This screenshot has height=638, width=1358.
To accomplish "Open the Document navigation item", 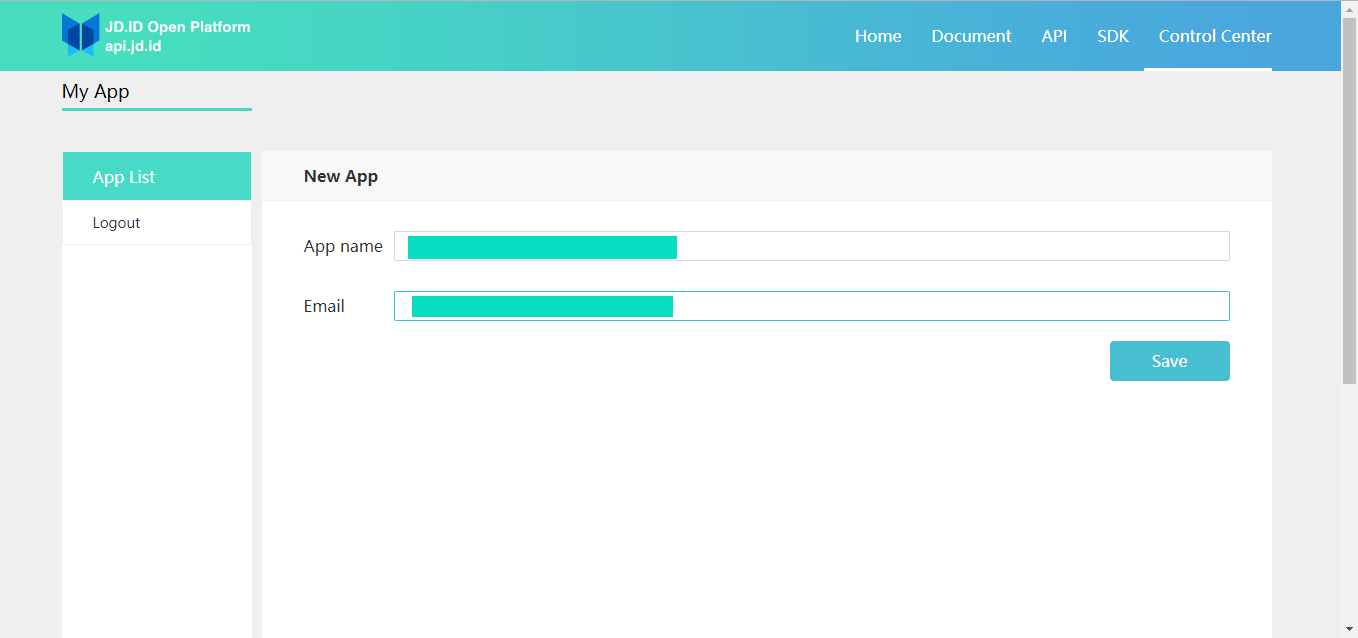I will pos(971,36).
